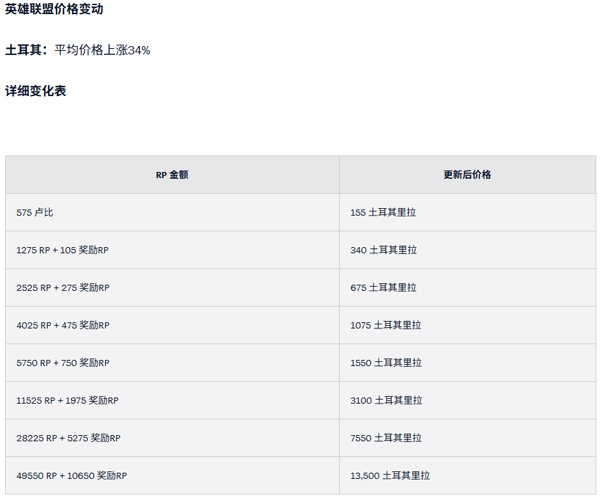Select the 11525 RP + 1975 奖励RP cell
The image size is (600, 497).
tap(67, 400)
